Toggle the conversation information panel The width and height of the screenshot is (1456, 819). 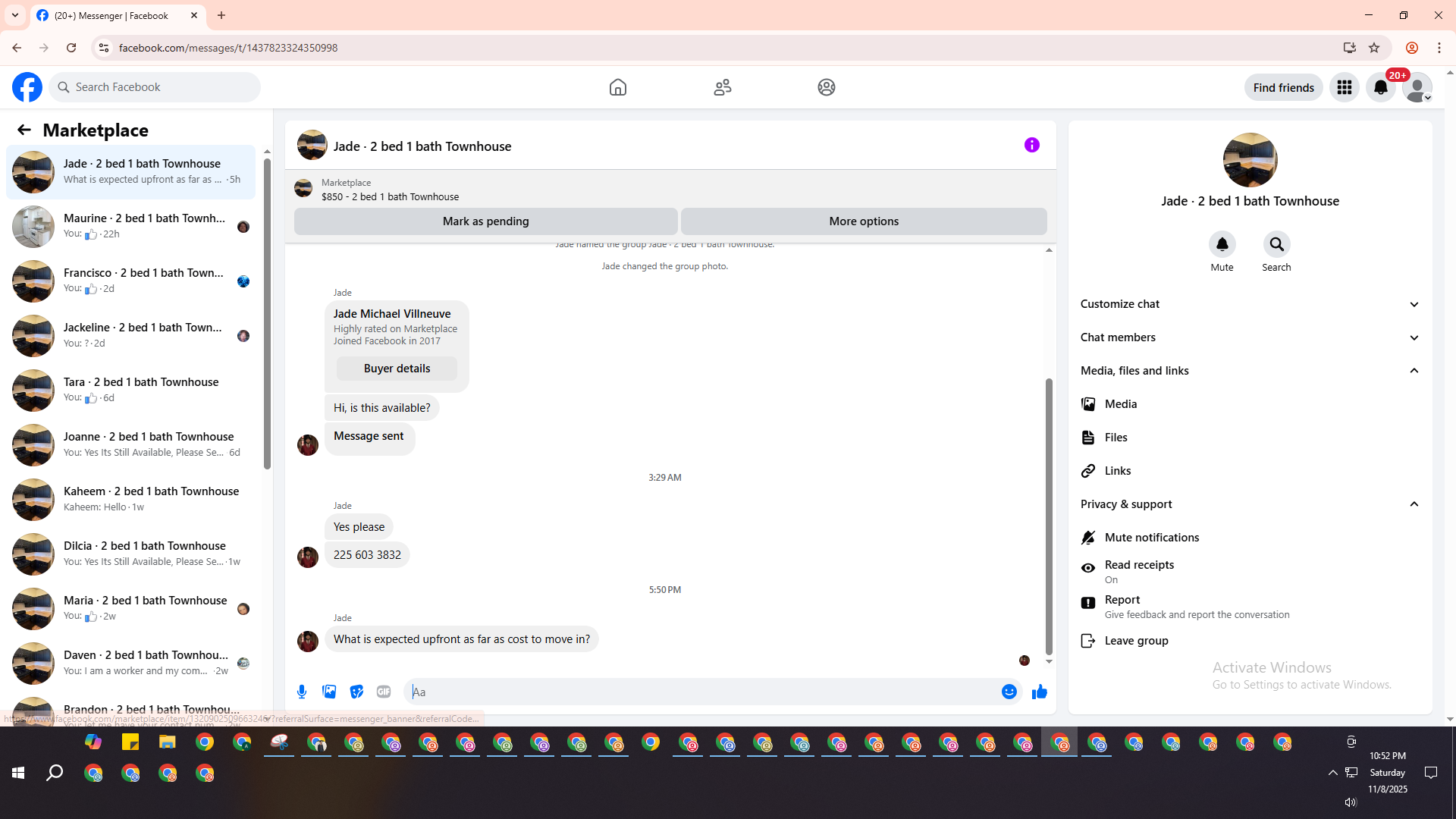[x=1031, y=145]
